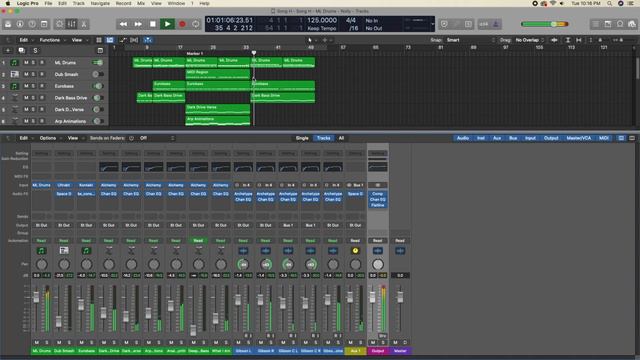Open tracks area Edit menu dropdown
This screenshot has height=360, width=640.
pos(26,40)
